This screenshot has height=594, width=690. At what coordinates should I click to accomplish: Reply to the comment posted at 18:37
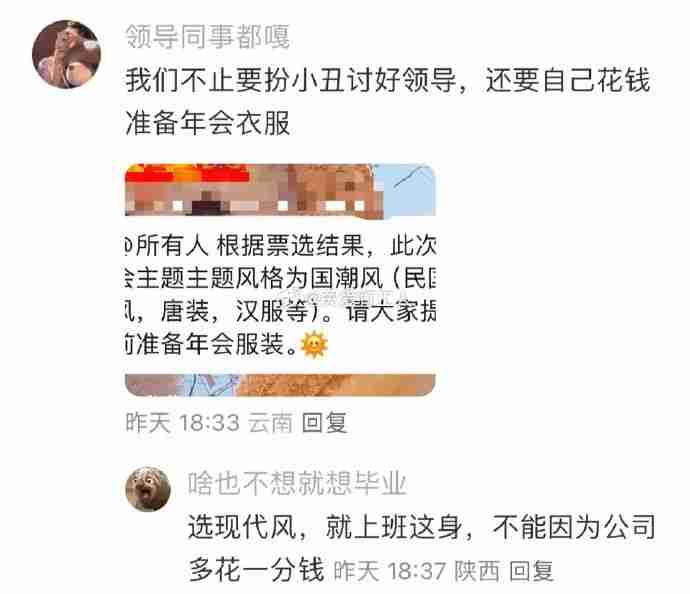(x=531, y=571)
